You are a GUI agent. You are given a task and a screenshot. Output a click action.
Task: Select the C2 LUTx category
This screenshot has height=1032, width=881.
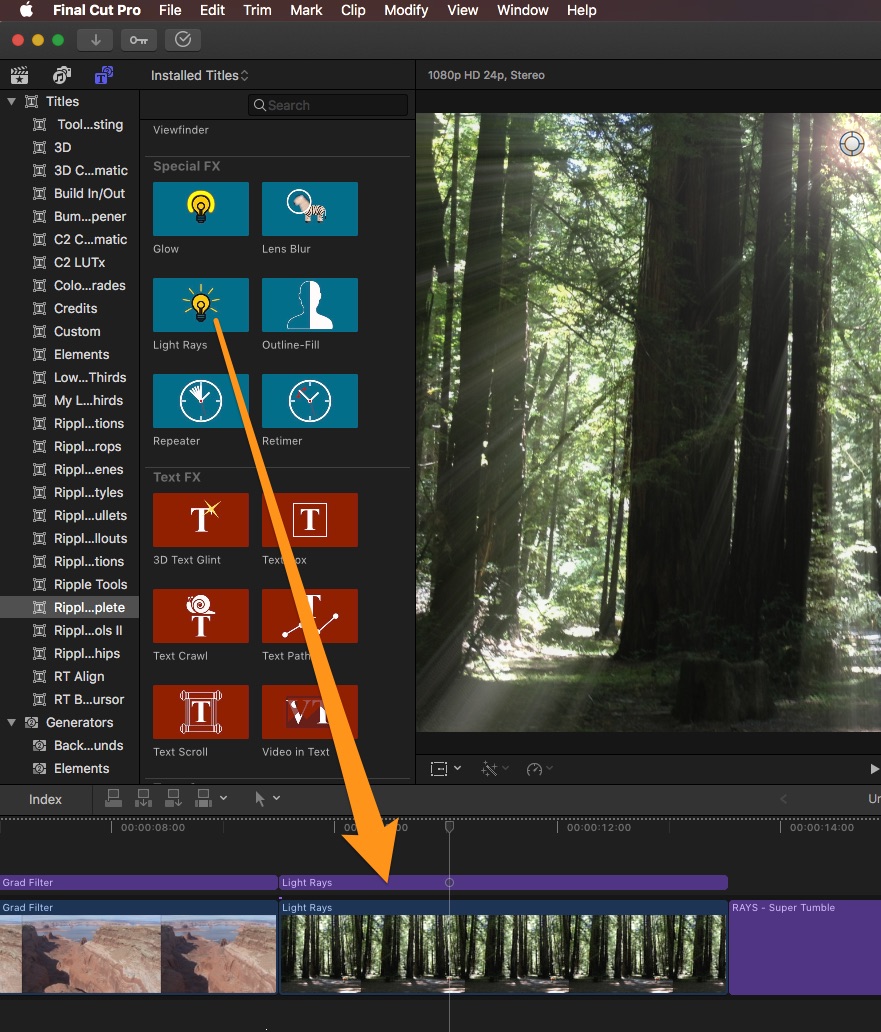(69, 263)
